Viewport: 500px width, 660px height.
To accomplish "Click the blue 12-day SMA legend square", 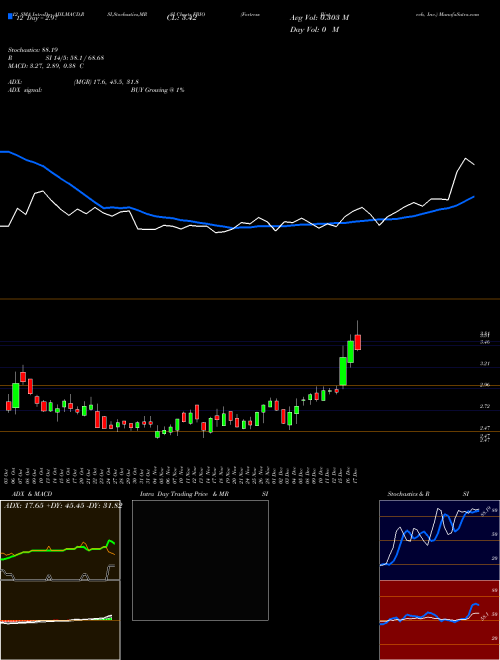I will click(10, 17).
